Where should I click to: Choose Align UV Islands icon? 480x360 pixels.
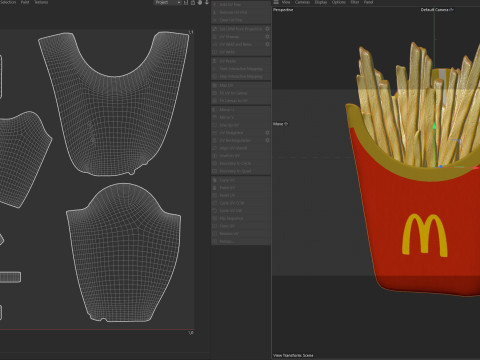click(x=215, y=148)
